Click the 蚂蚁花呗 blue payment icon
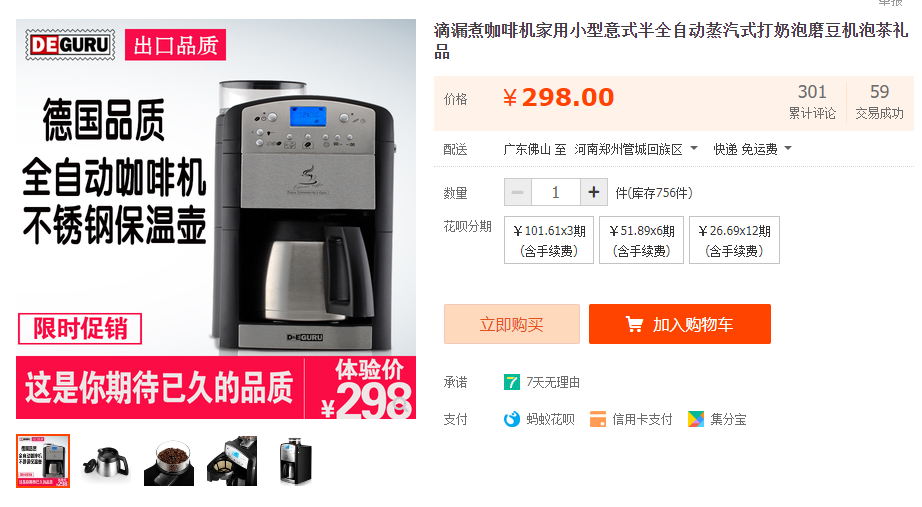The width and height of the screenshot is (922, 507). pyautogui.click(x=512, y=419)
